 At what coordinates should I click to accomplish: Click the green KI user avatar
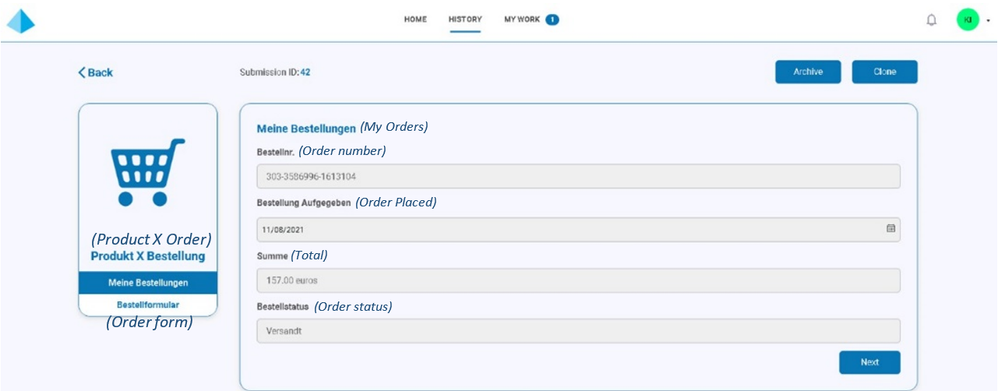tap(967, 20)
